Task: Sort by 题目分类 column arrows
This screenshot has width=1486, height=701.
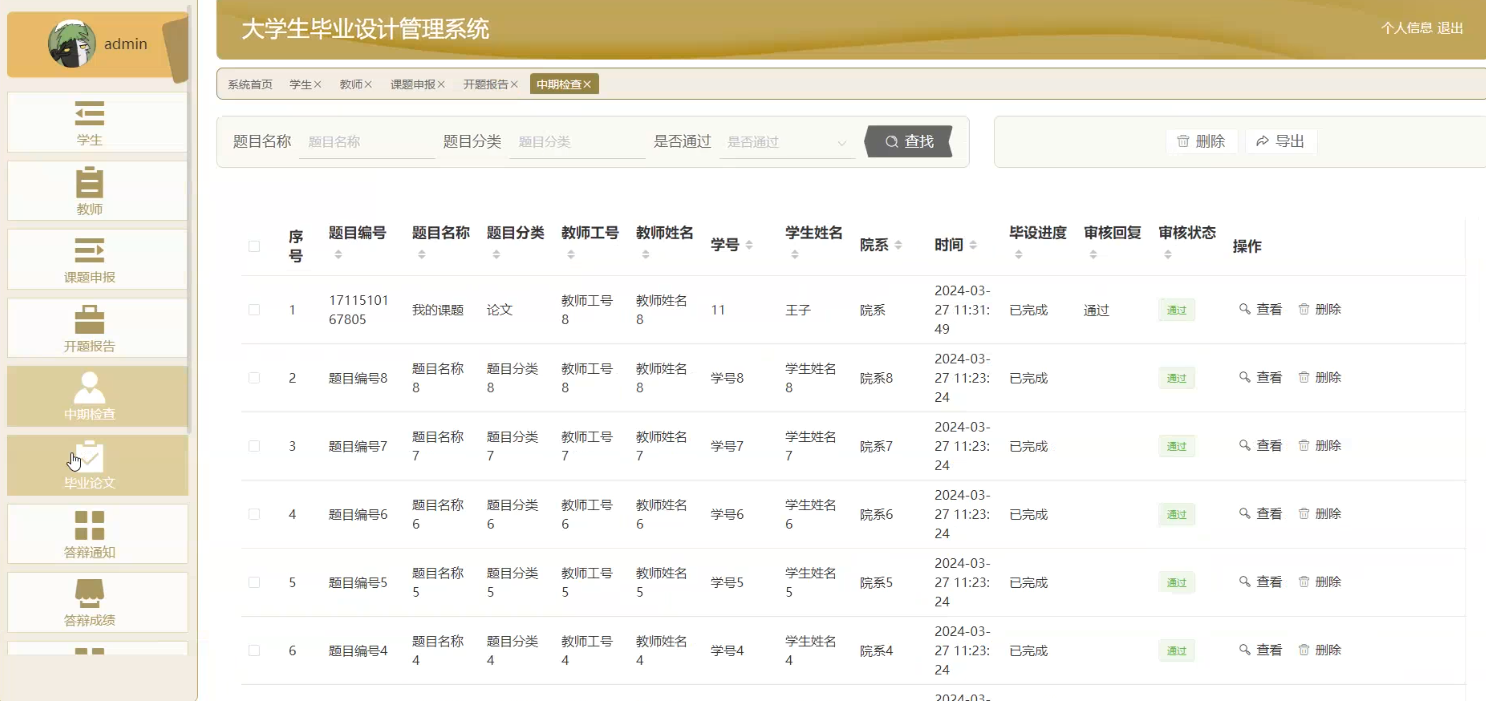Action: 496,255
